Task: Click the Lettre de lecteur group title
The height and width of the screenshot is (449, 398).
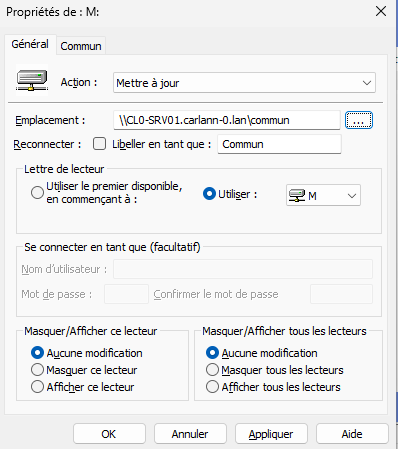Action: tap(64, 169)
